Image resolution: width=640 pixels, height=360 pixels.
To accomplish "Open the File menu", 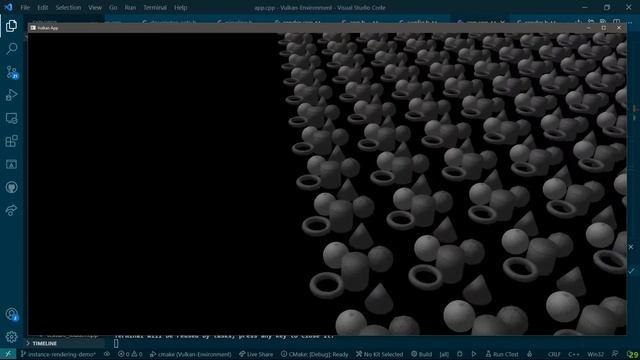I will pos(25,7).
